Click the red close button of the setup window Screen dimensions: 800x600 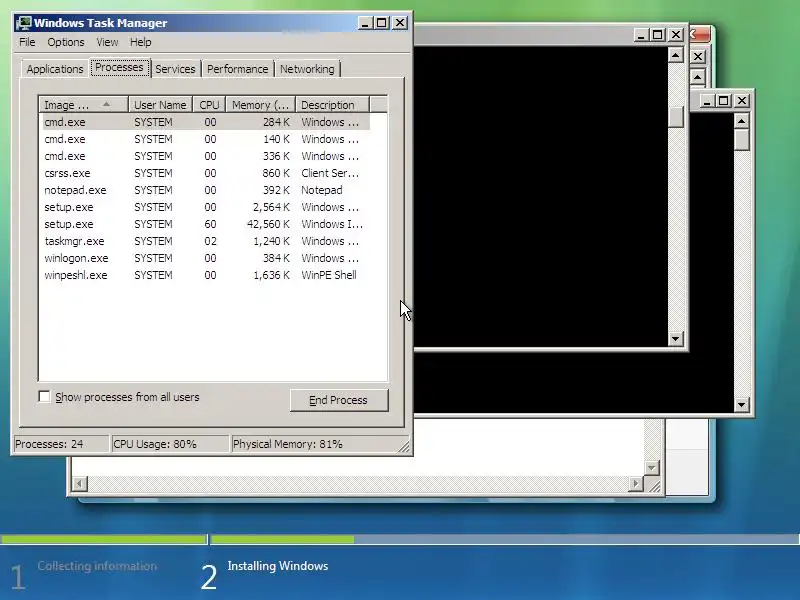tap(700, 35)
